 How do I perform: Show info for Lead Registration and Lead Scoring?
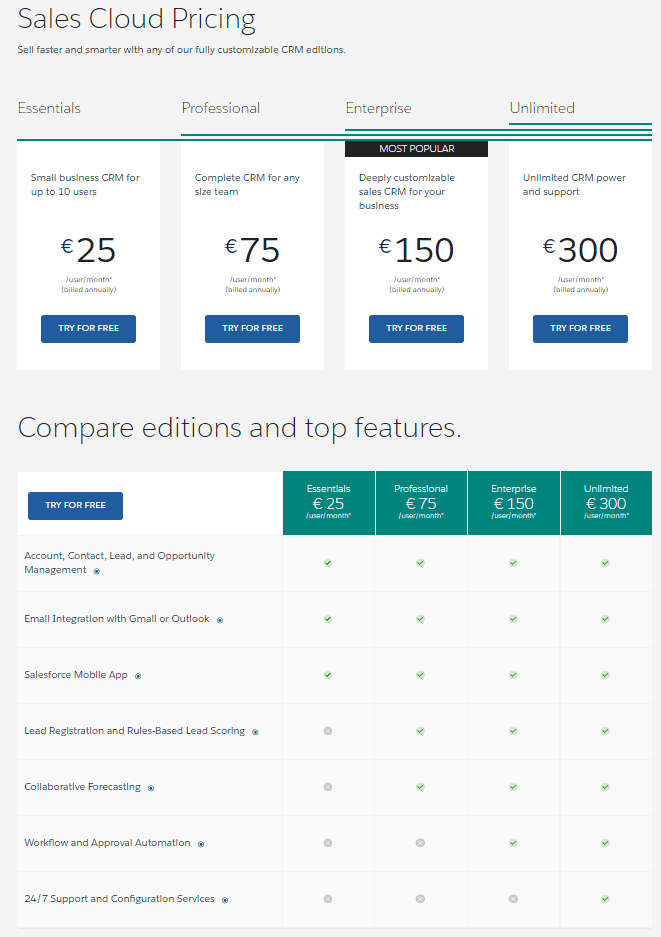pos(255,732)
